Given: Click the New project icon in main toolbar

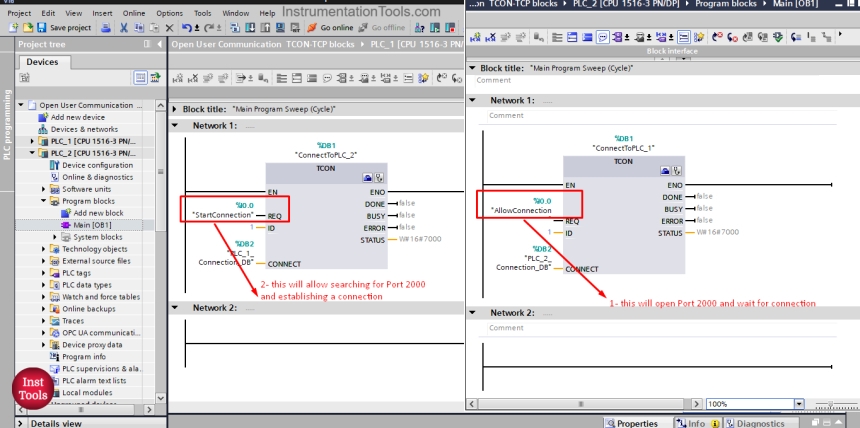Looking at the screenshot, I should coord(13,27).
